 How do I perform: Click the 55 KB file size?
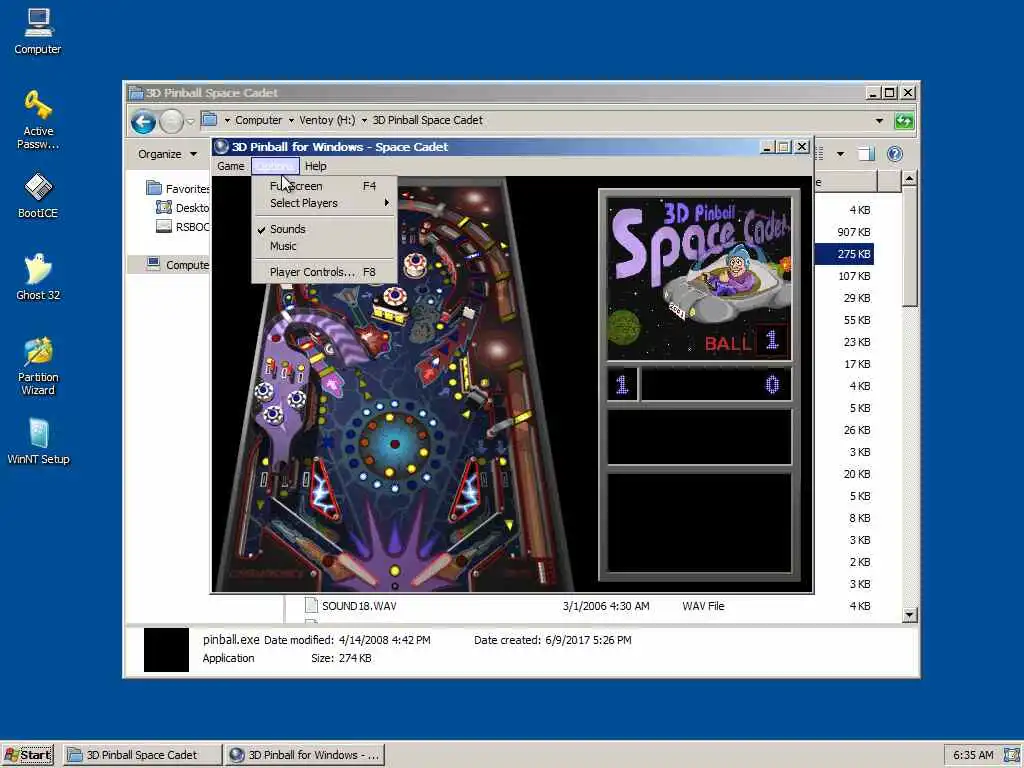point(857,320)
